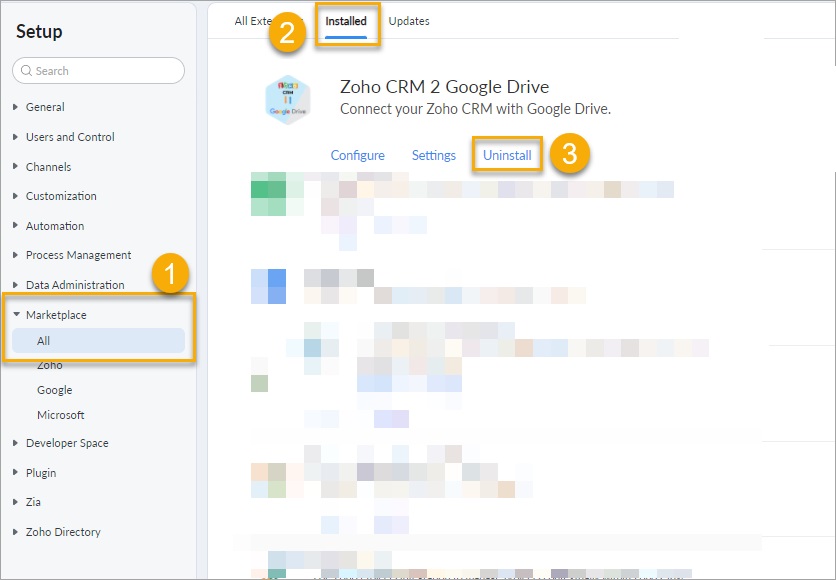Expand the Automation section
This screenshot has width=836, height=580.
[15, 225]
